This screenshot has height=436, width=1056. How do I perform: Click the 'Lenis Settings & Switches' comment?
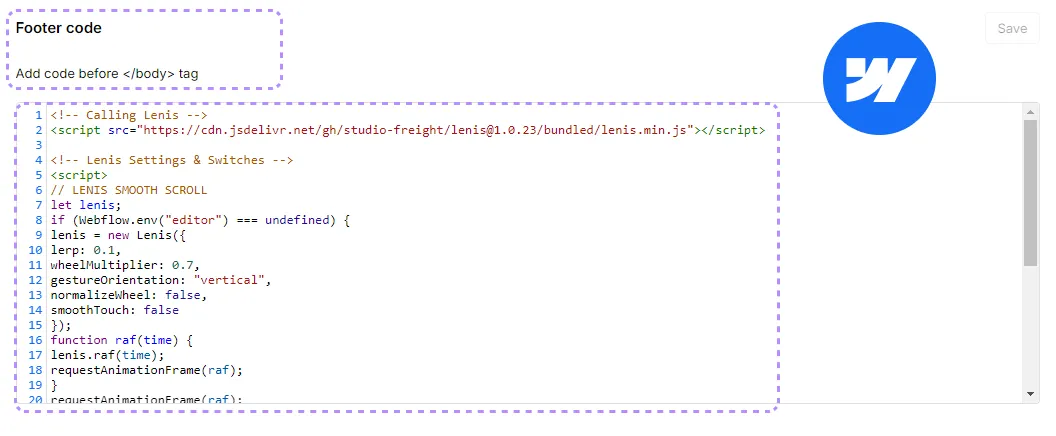pyautogui.click(x=172, y=160)
